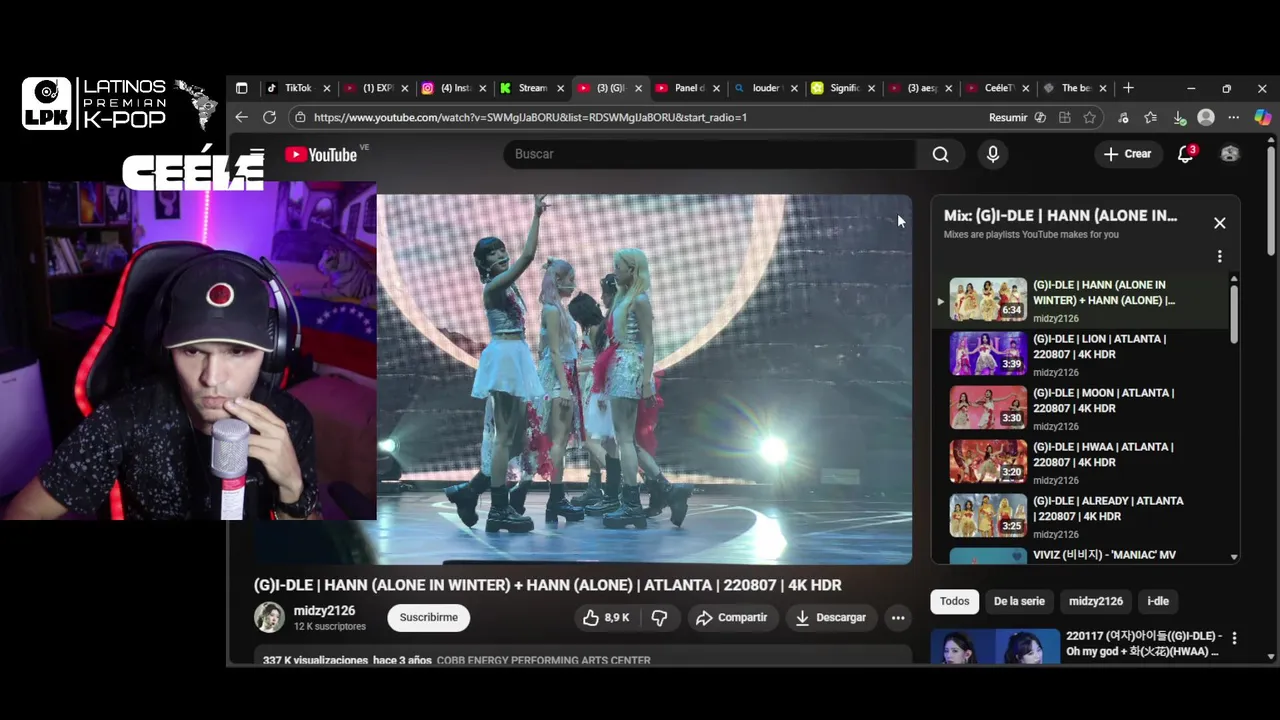
Task: Open the browser profile icon
Action: tap(1206, 117)
